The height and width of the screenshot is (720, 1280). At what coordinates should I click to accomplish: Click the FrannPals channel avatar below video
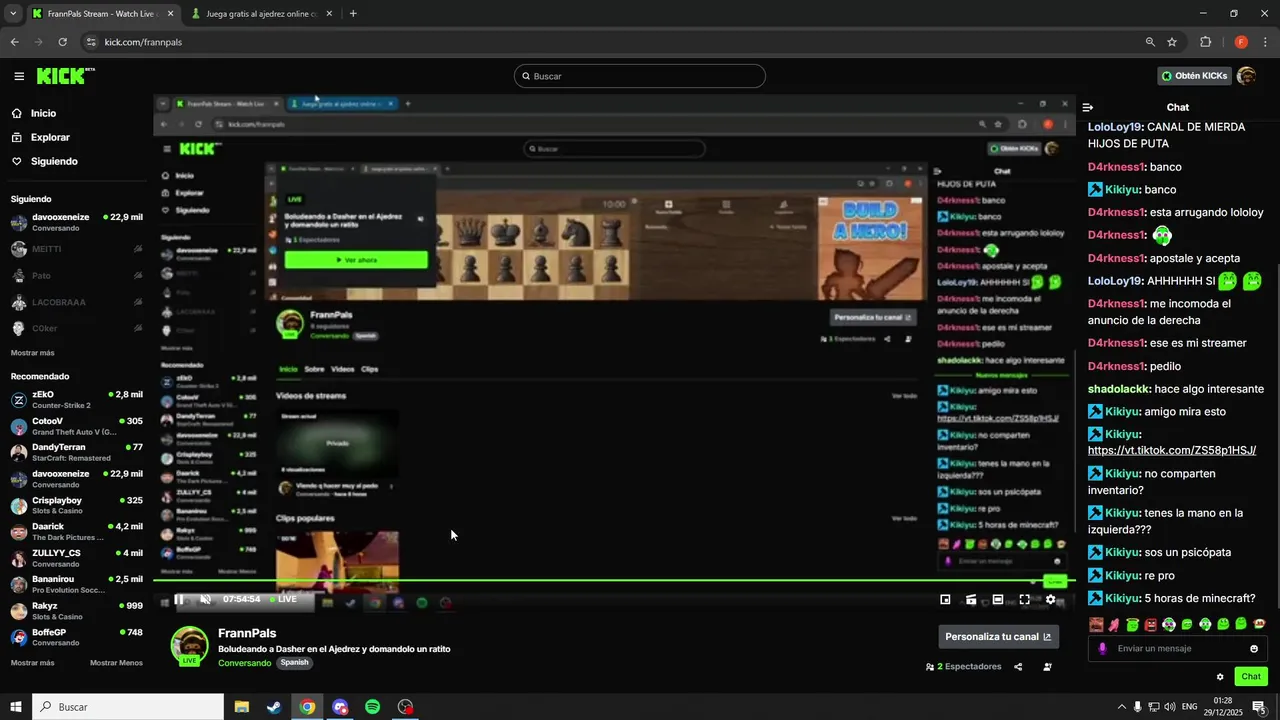pos(189,645)
